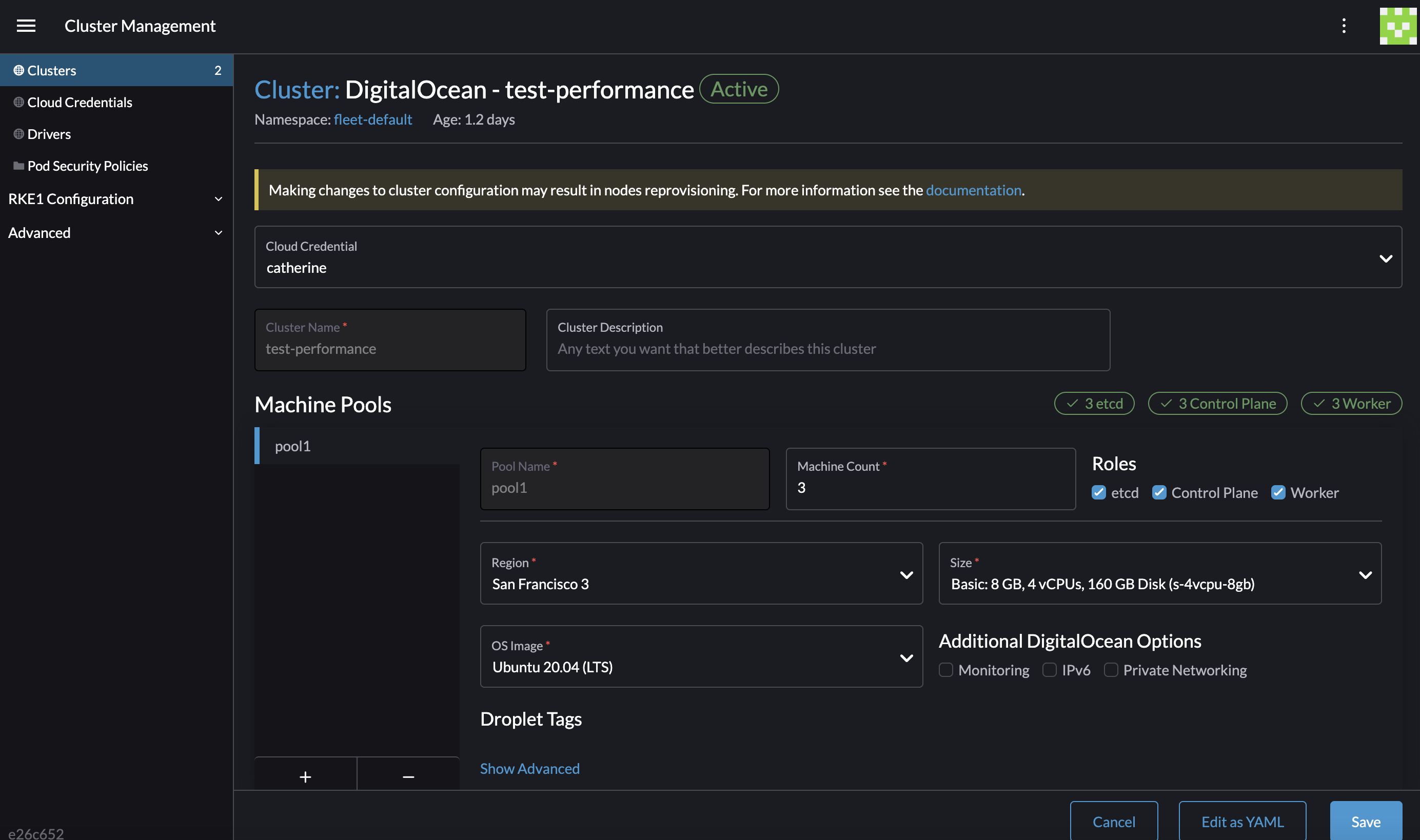Click the minus icon to remove a pool

[408, 776]
